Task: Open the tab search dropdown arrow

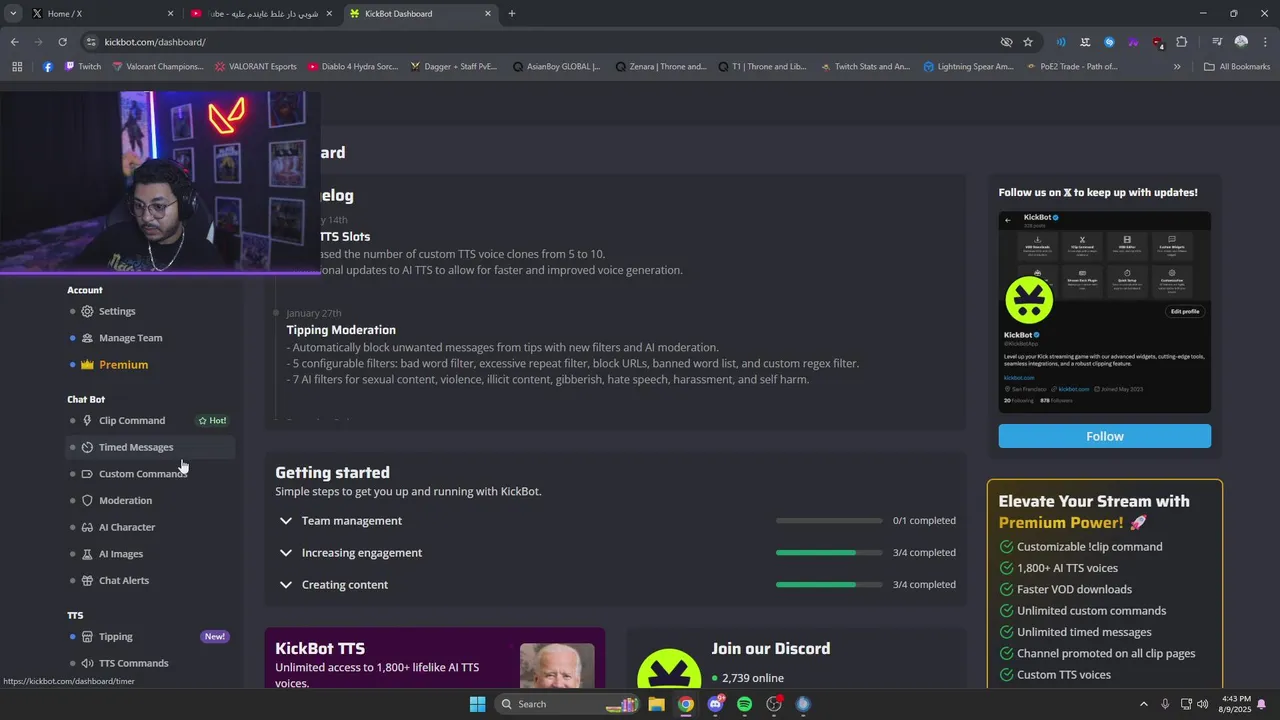Action: pyautogui.click(x=13, y=14)
